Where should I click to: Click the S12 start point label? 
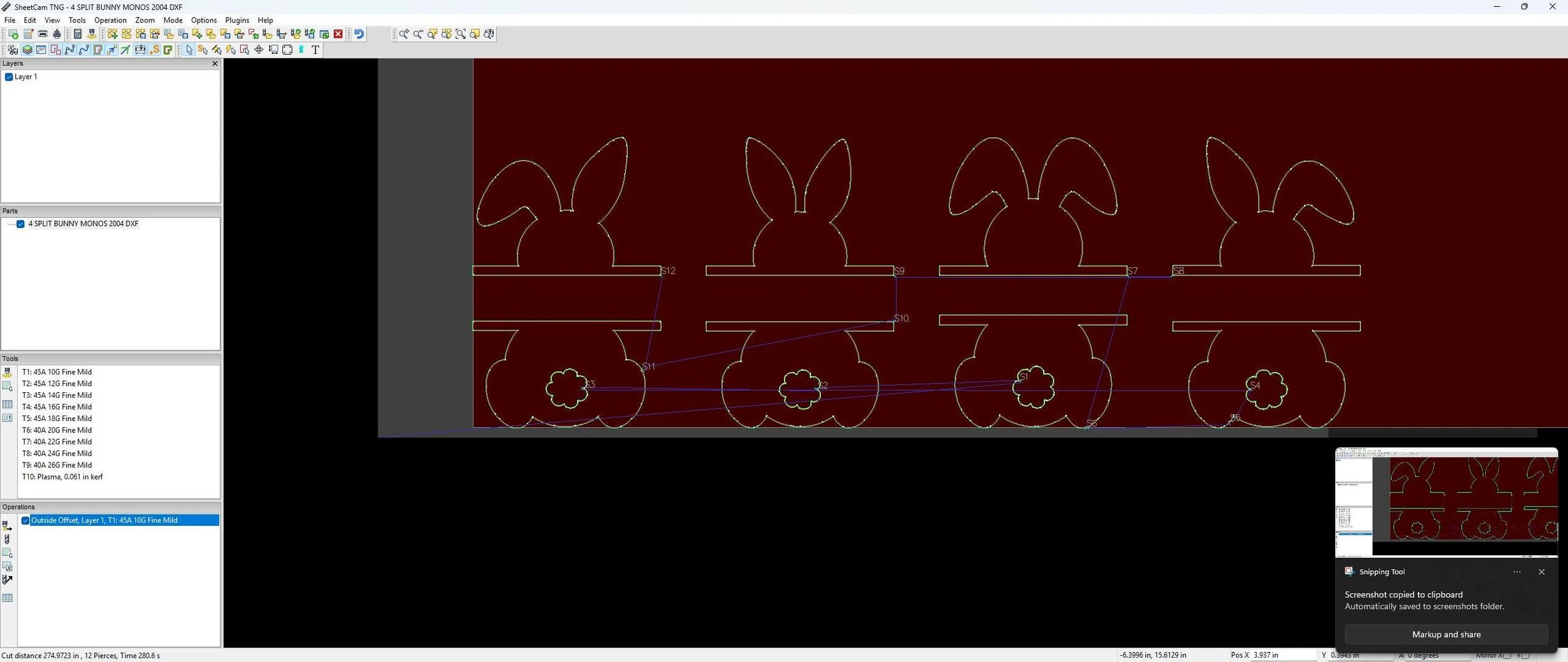669,271
